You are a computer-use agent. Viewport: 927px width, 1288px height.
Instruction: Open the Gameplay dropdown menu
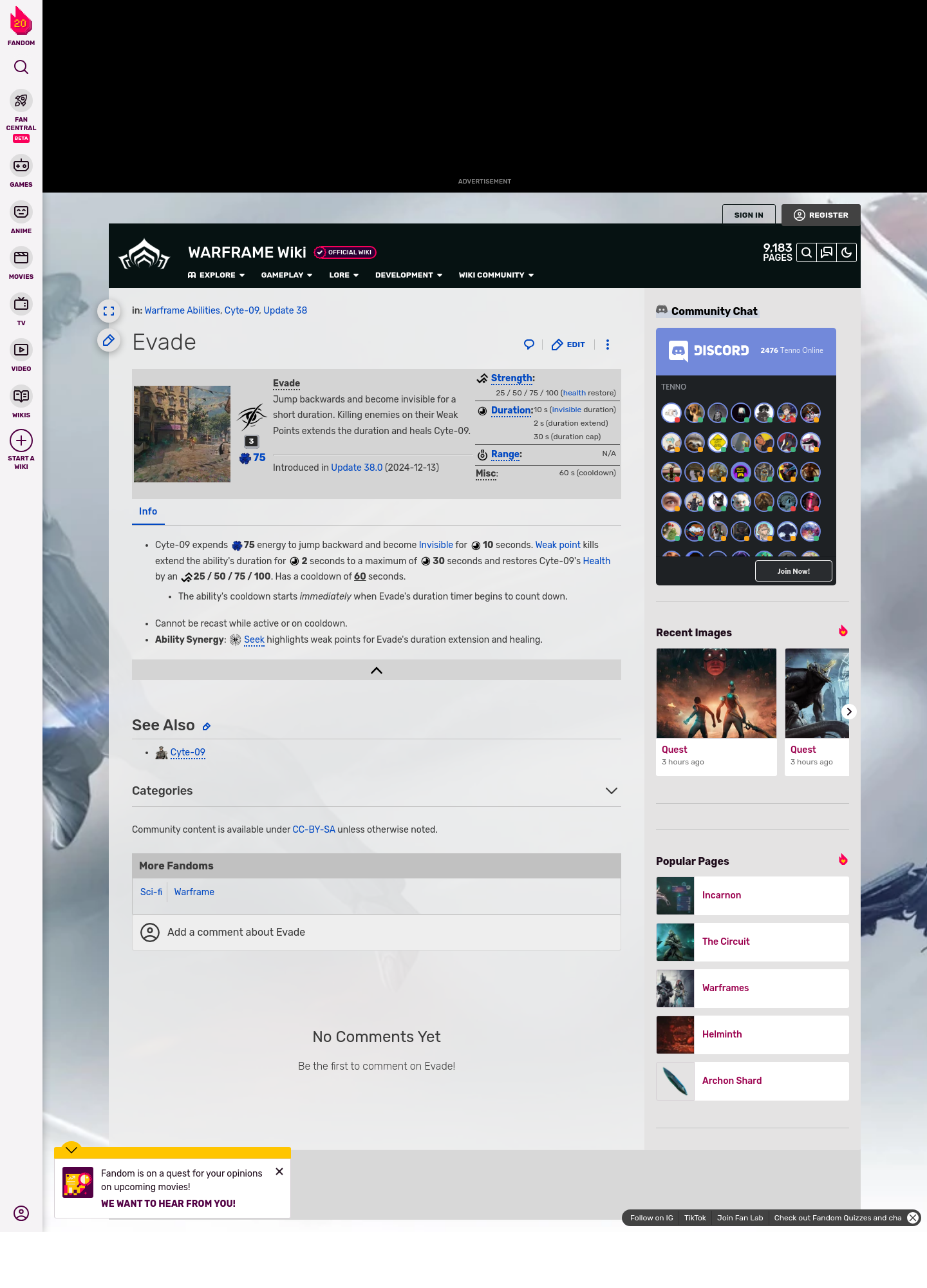click(x=286, y=275)
